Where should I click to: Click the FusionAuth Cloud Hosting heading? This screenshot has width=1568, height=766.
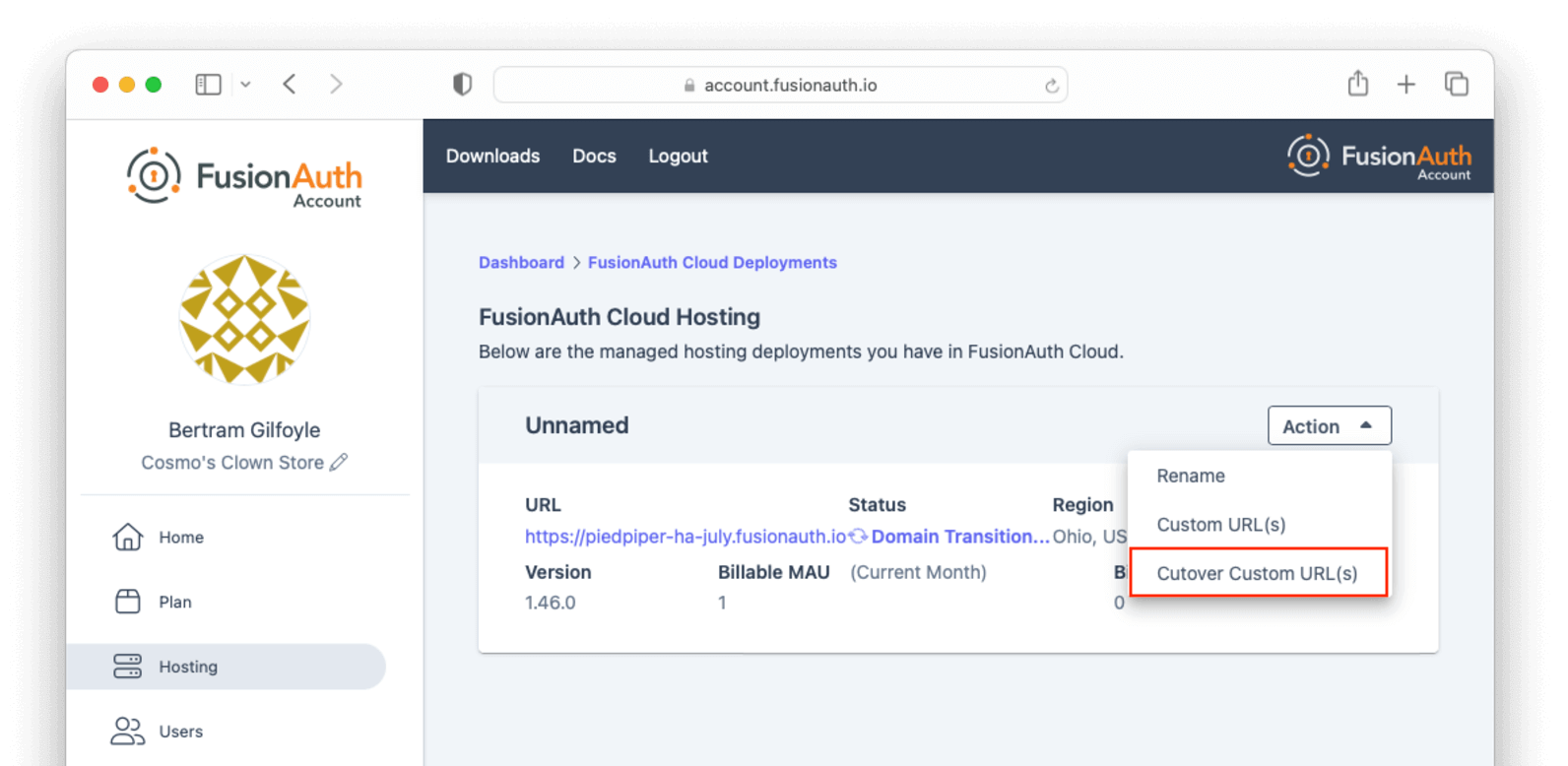point(620,317)
